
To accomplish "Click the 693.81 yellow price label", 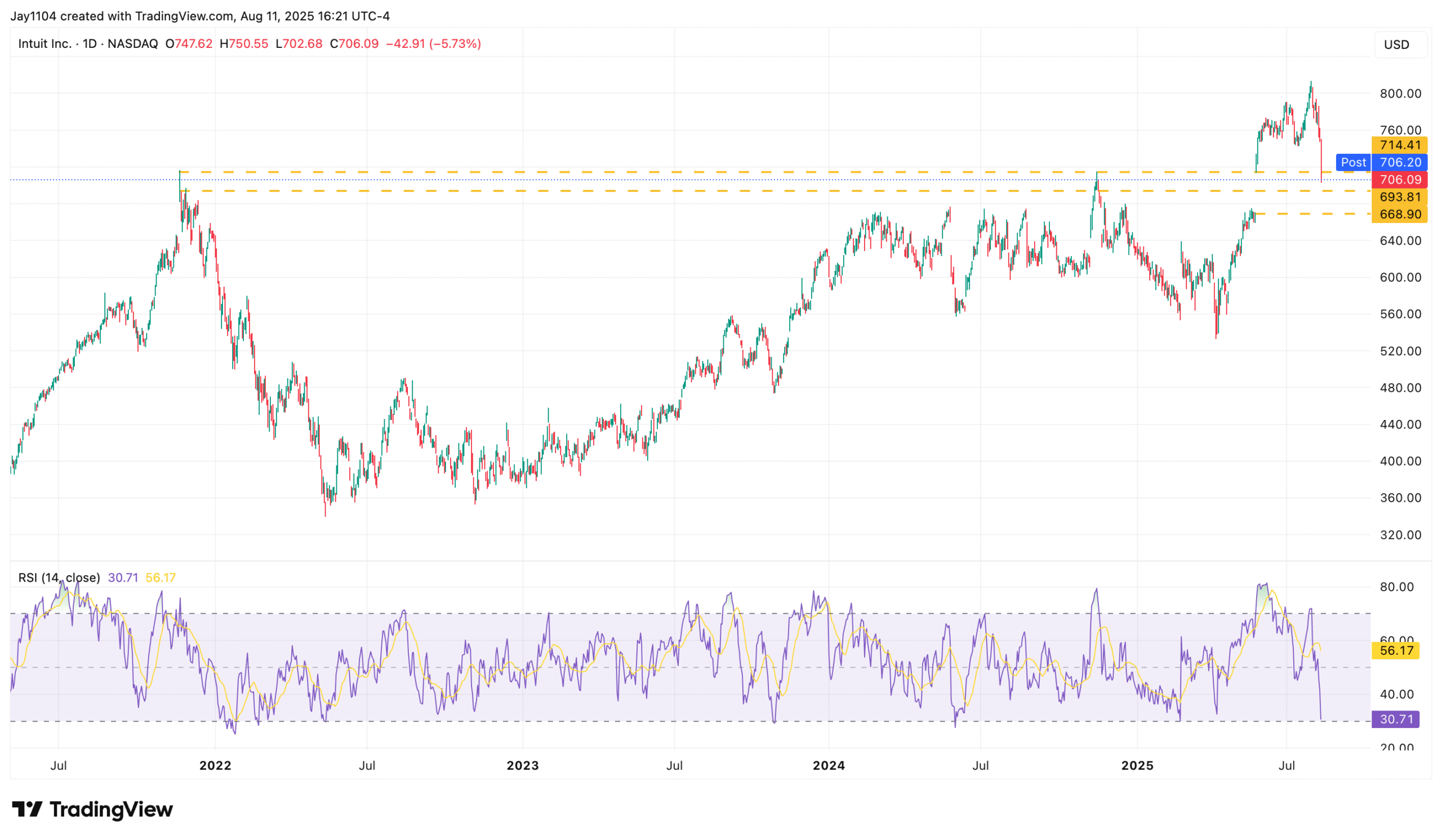I will pyautogui.click(x=1399, y=196).
